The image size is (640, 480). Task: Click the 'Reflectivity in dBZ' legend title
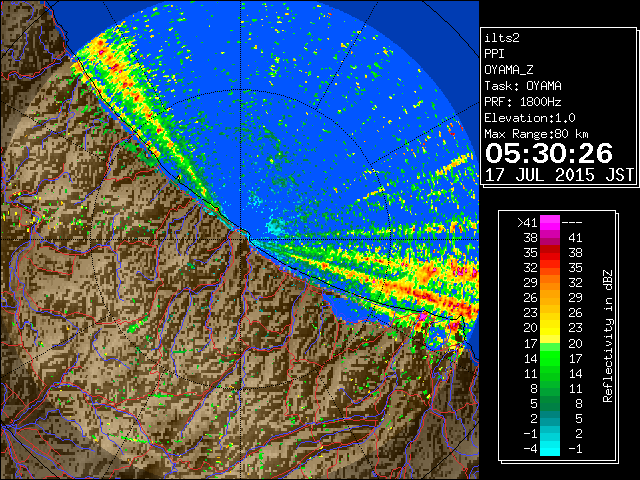coord(608,336)
